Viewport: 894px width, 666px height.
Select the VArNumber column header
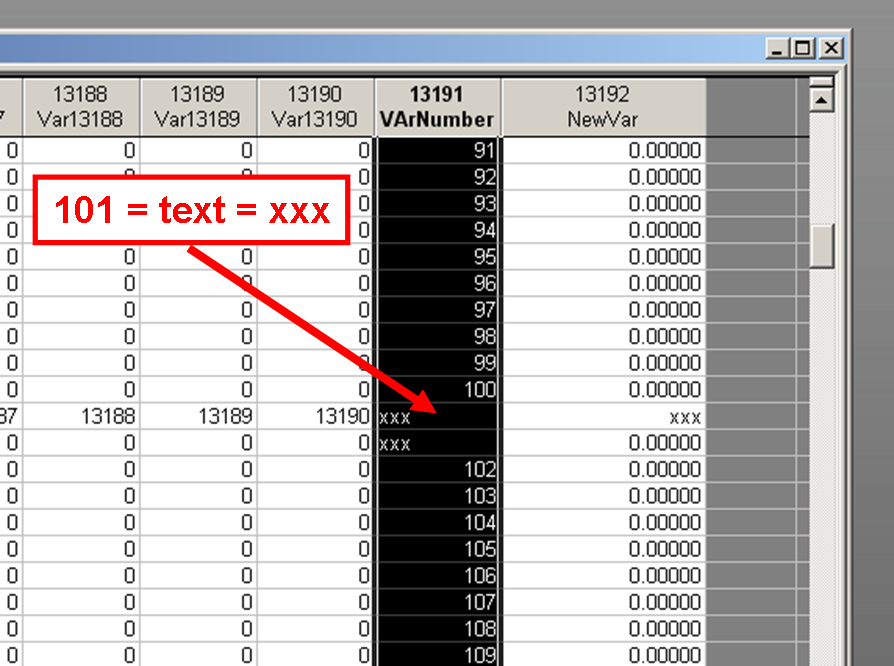[438, 107]
